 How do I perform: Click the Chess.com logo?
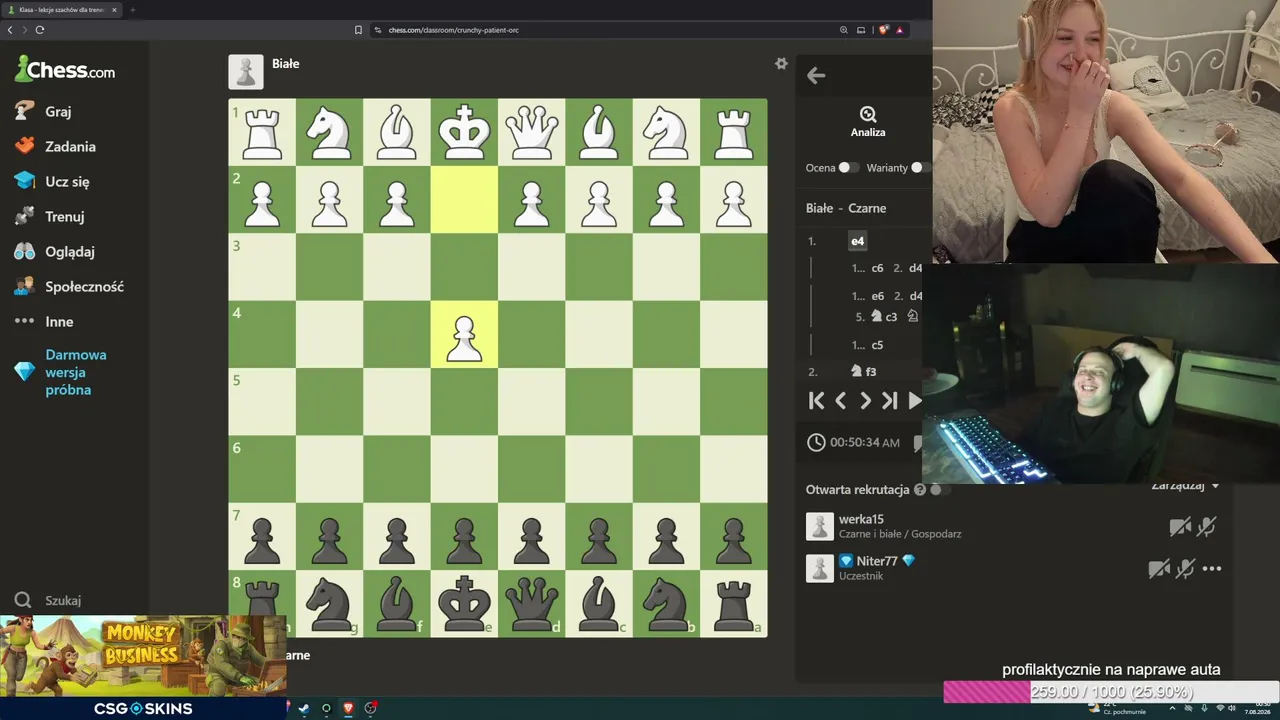65,69
